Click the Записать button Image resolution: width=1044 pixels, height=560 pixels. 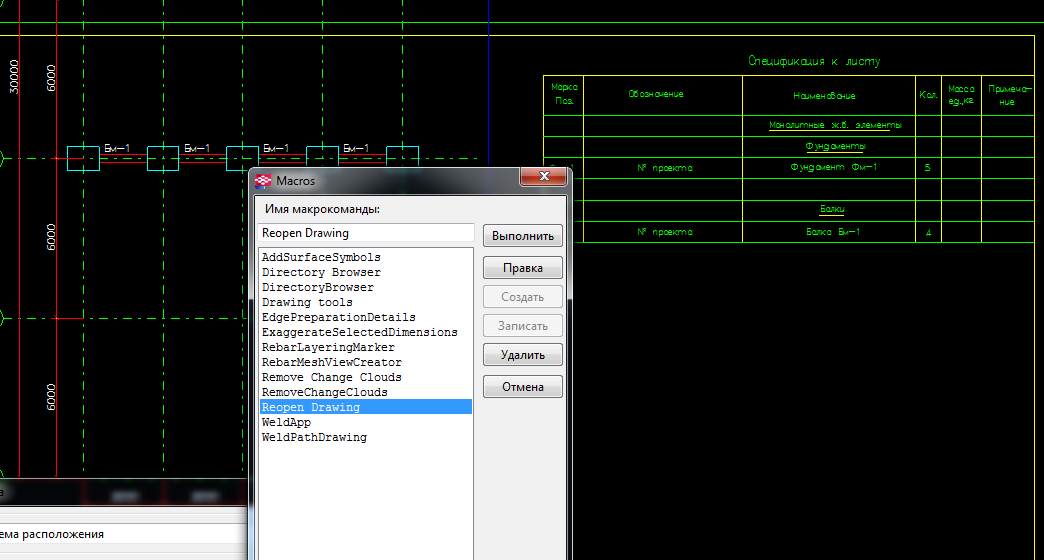pos(522,326)
